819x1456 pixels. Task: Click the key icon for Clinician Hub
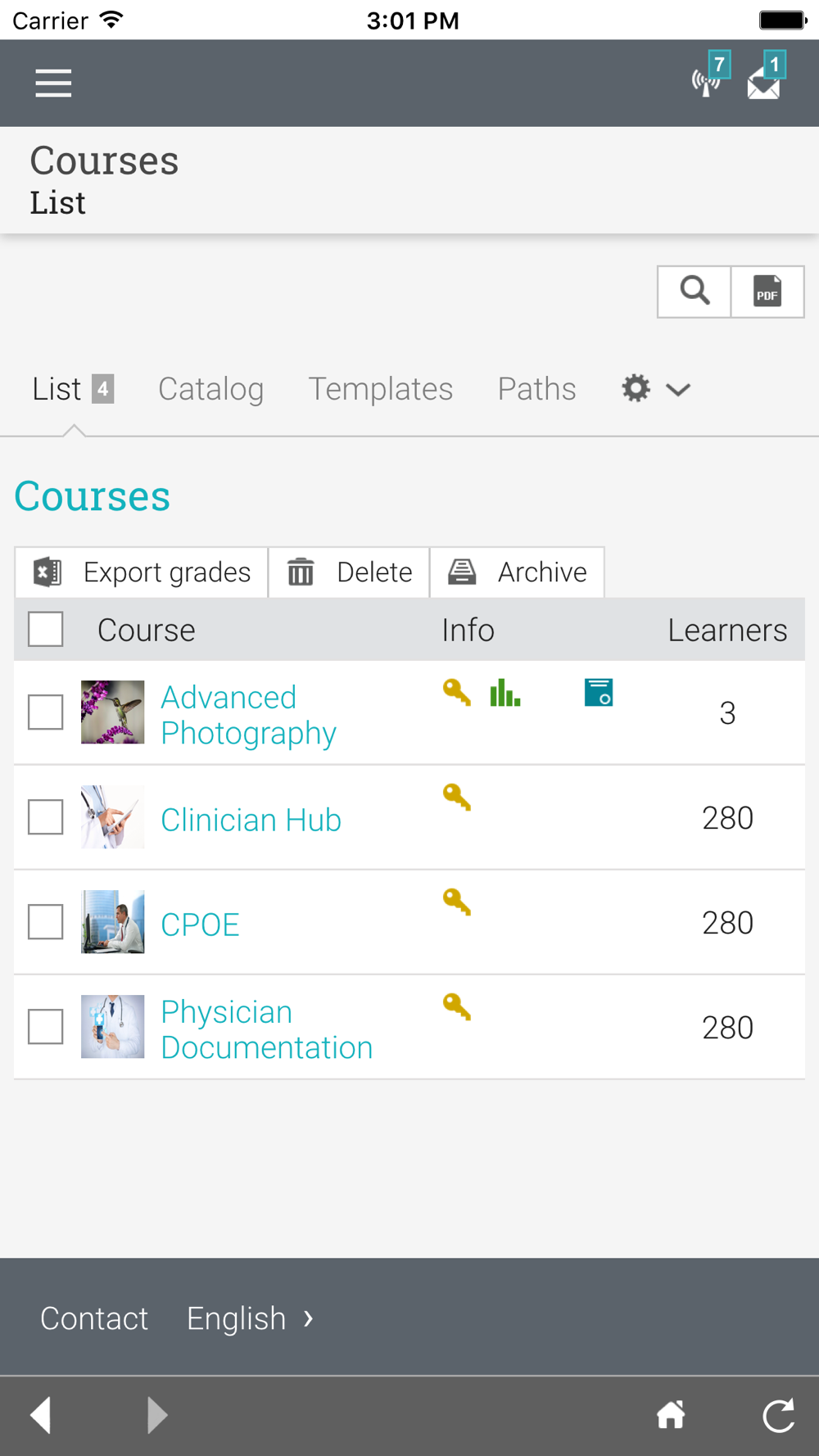457,797
